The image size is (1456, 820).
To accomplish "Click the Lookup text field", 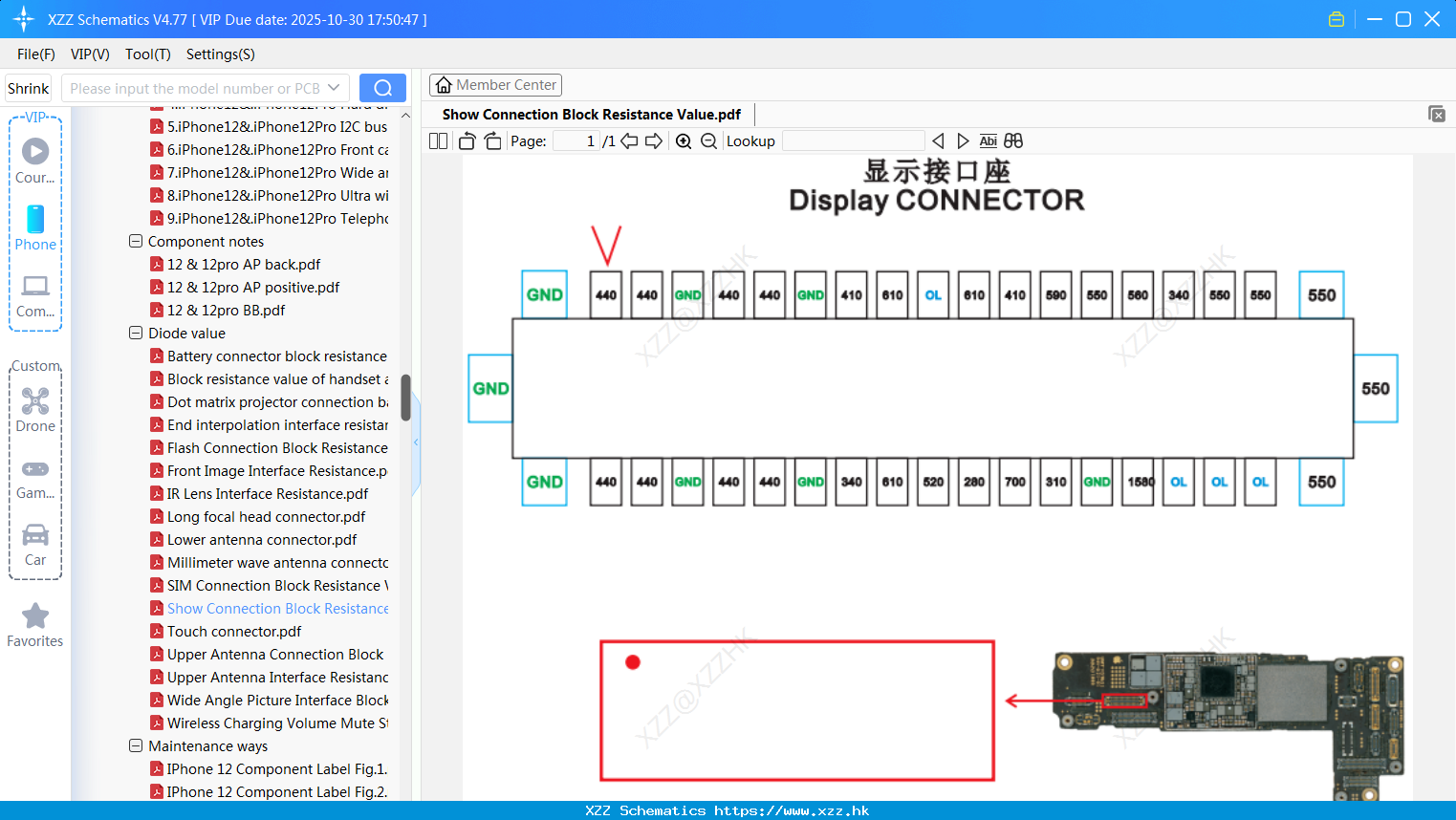I will click(853, 141).
